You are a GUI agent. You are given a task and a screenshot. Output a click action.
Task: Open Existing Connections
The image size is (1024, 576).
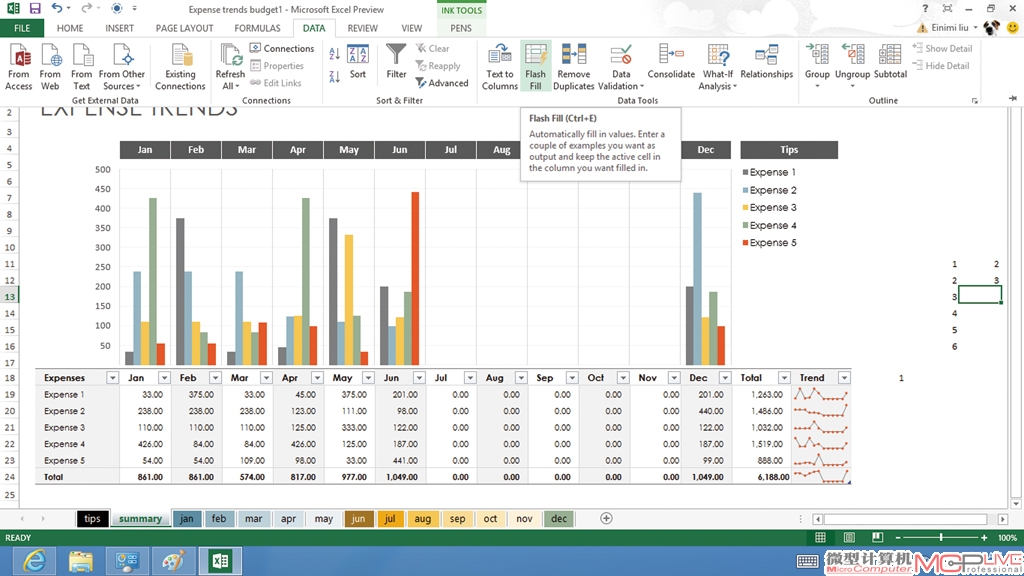click(180, 67)
